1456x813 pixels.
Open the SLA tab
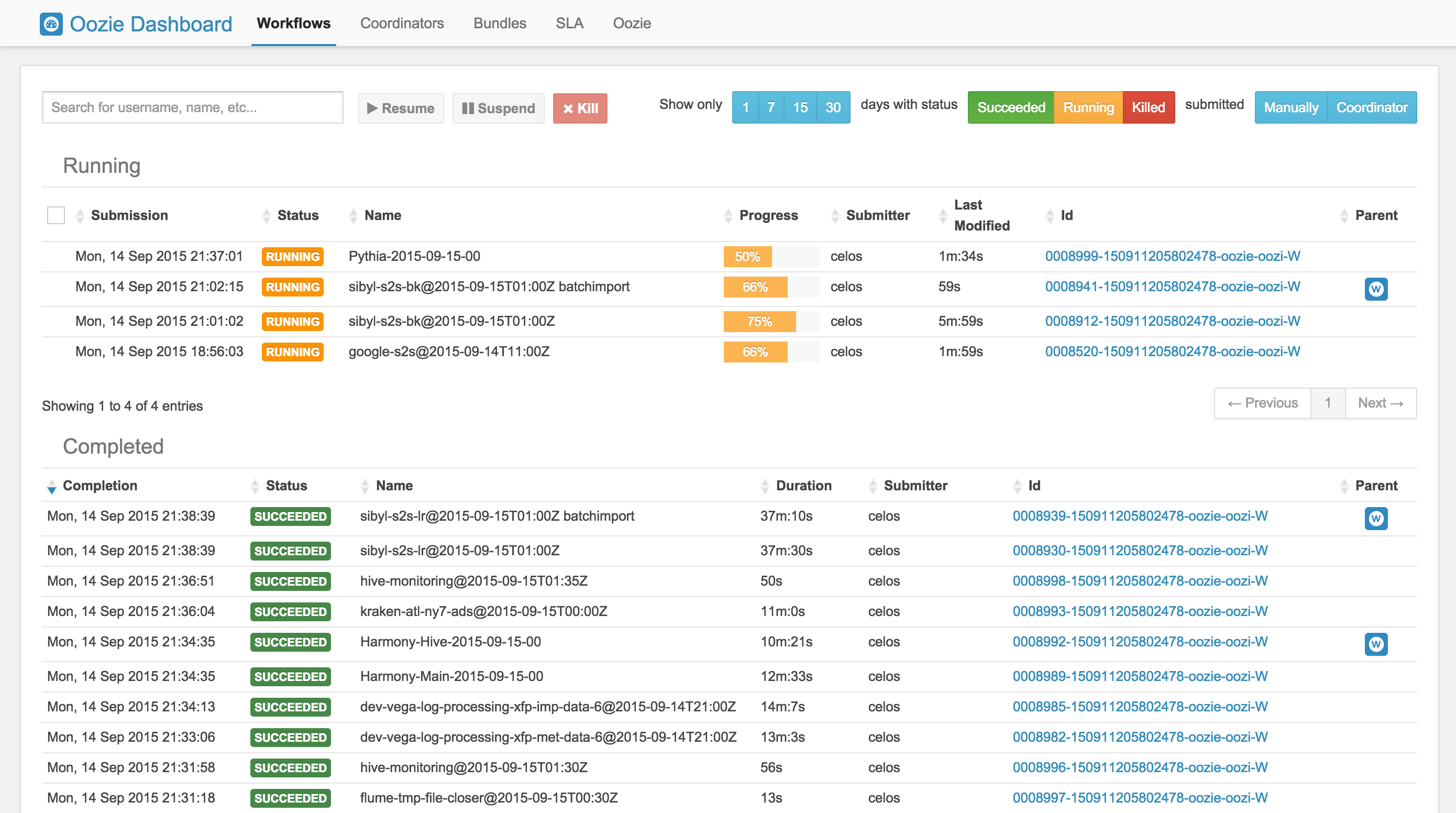click(569, 23)
